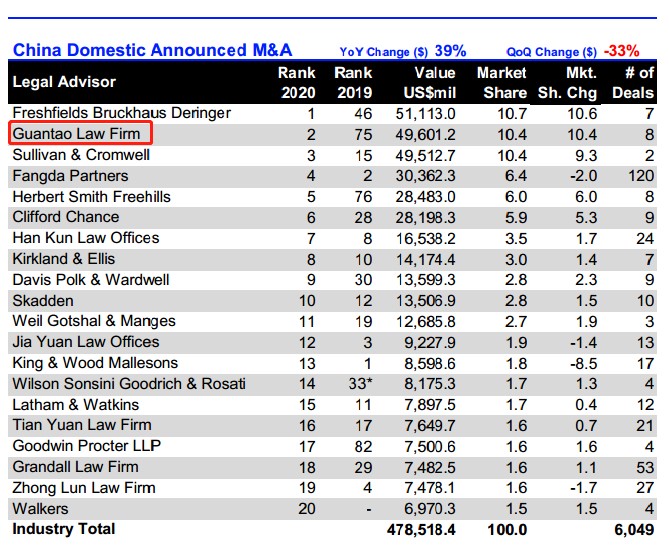Viewport: 669px width, 557px height.
Task: Click the China Domestic Announced M&A title
Action: [x=153, y=50]
